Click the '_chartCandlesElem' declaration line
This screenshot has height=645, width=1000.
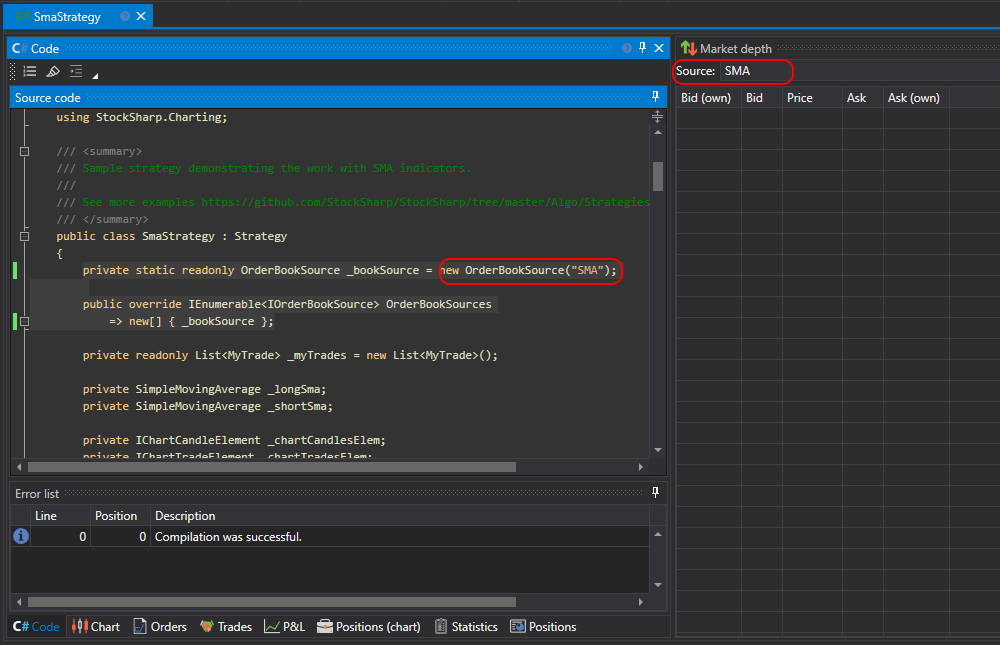tap(234, 440)
